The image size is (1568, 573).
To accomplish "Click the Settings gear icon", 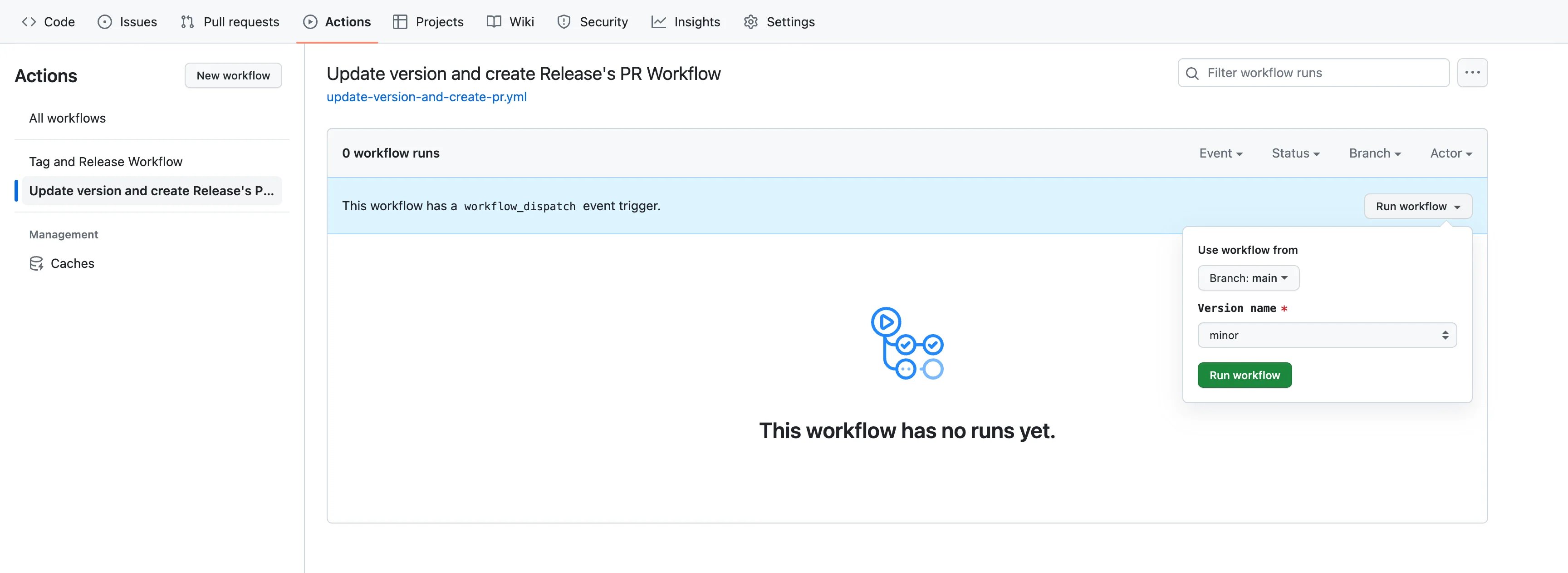I will click(750, 22).
